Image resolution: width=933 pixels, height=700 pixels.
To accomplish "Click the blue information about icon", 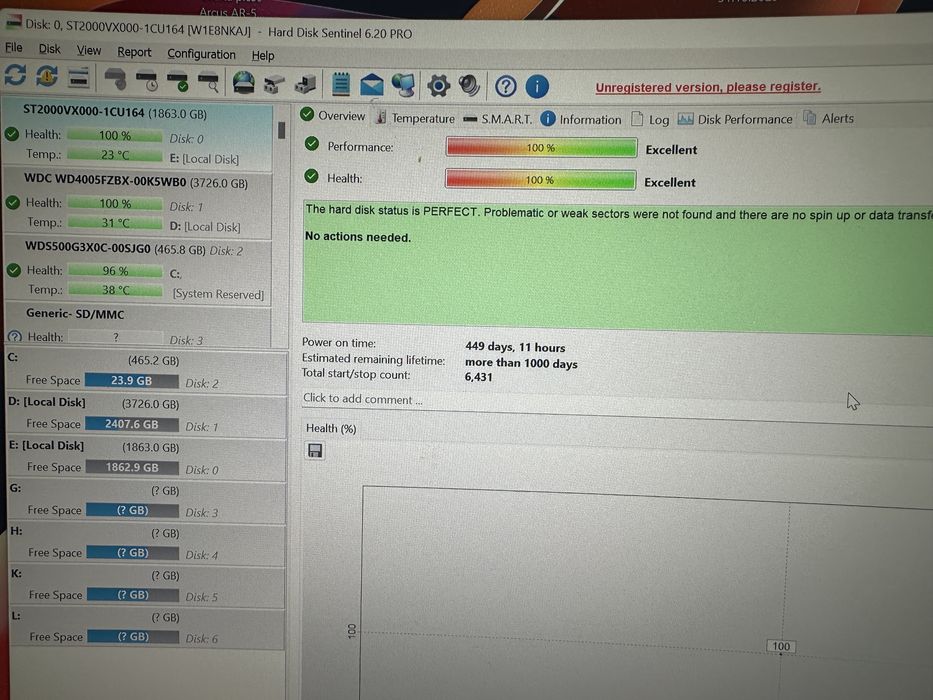I will coord(537,87).
